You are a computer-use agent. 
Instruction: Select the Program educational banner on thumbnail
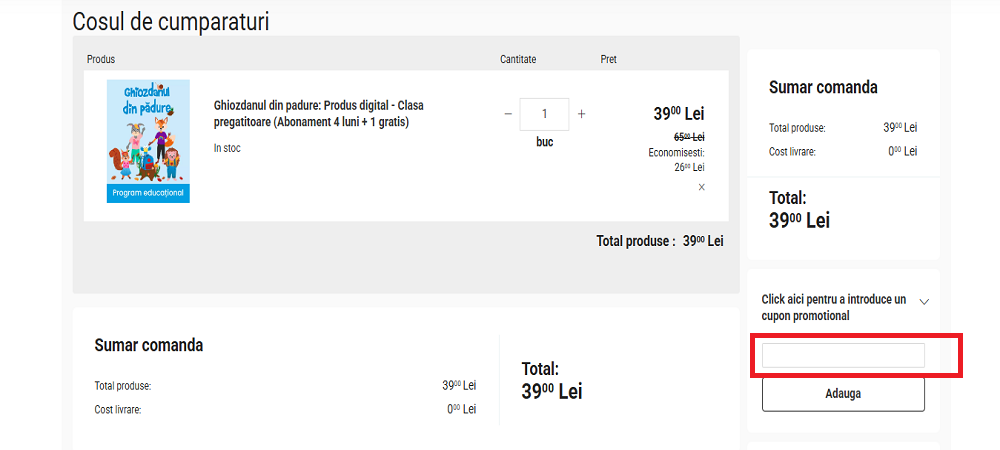[x=148, y=193]
